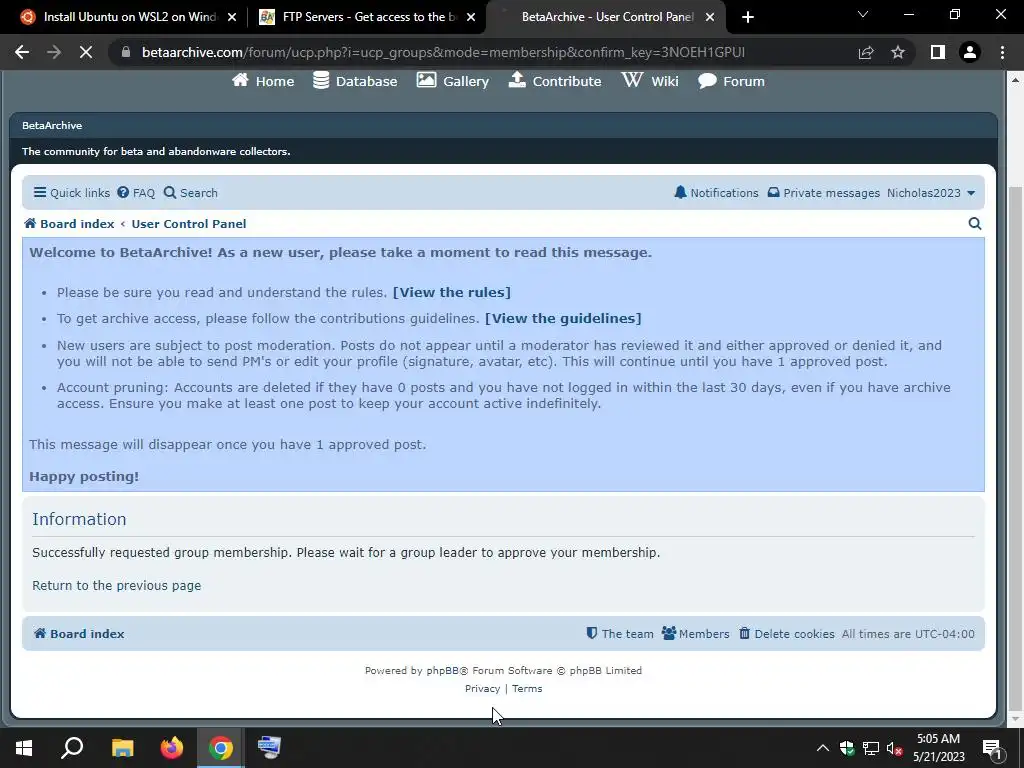Viewport: 1024px width, 768px height.
Task: Go to the Contribute page
Action: pos(554,81)
